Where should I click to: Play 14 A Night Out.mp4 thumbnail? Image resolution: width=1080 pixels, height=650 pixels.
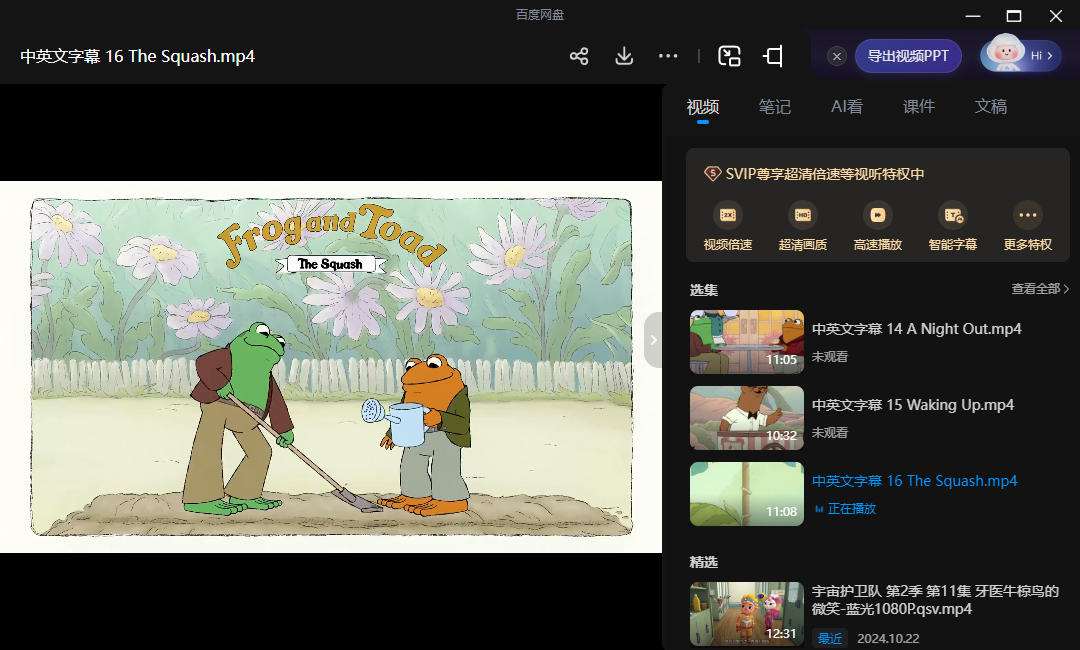[x=746, y=342]
